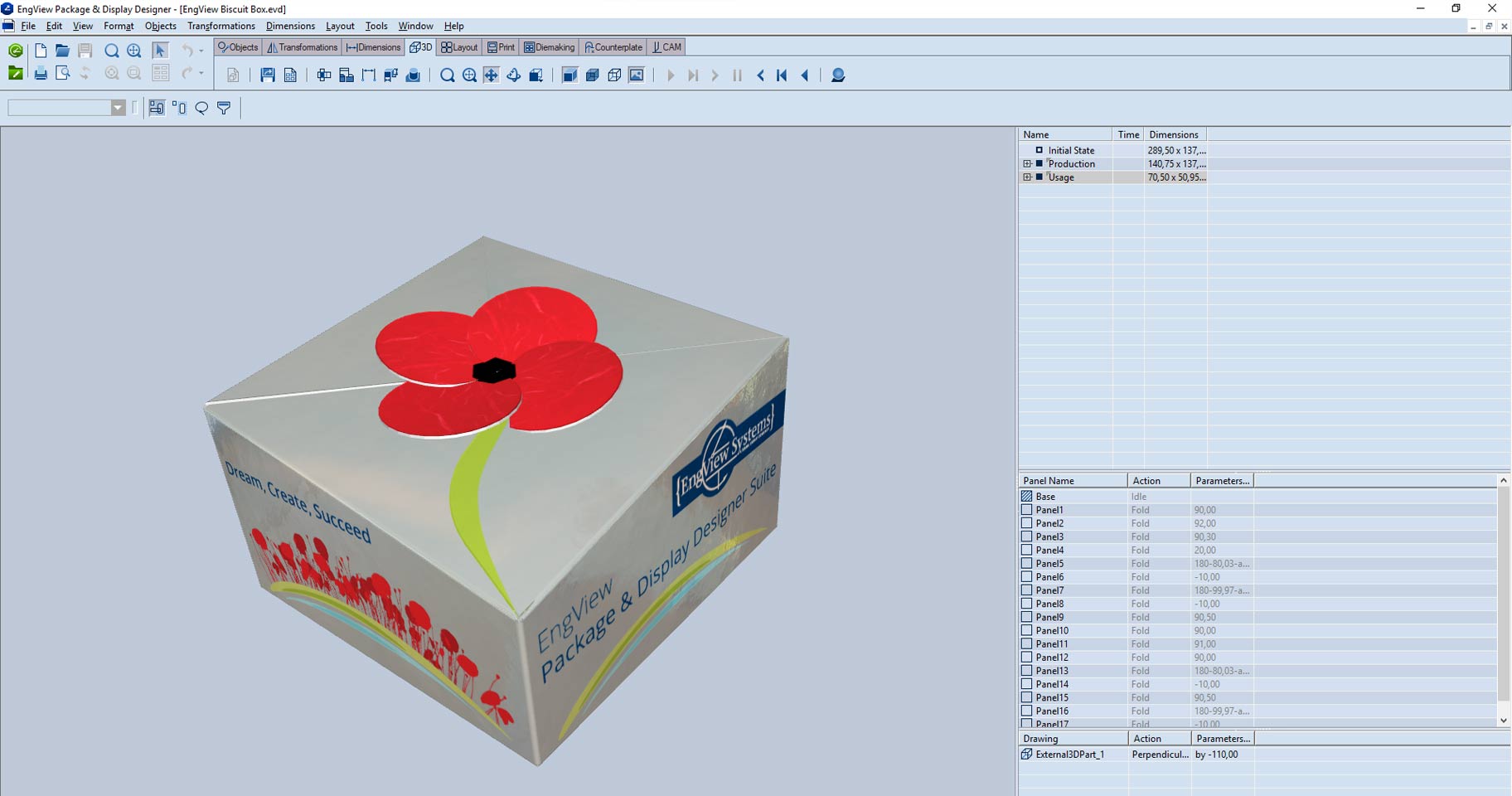The image size is (1512, 796).
Task: Click the printer icon in toolbar
Action: (40, 73)
